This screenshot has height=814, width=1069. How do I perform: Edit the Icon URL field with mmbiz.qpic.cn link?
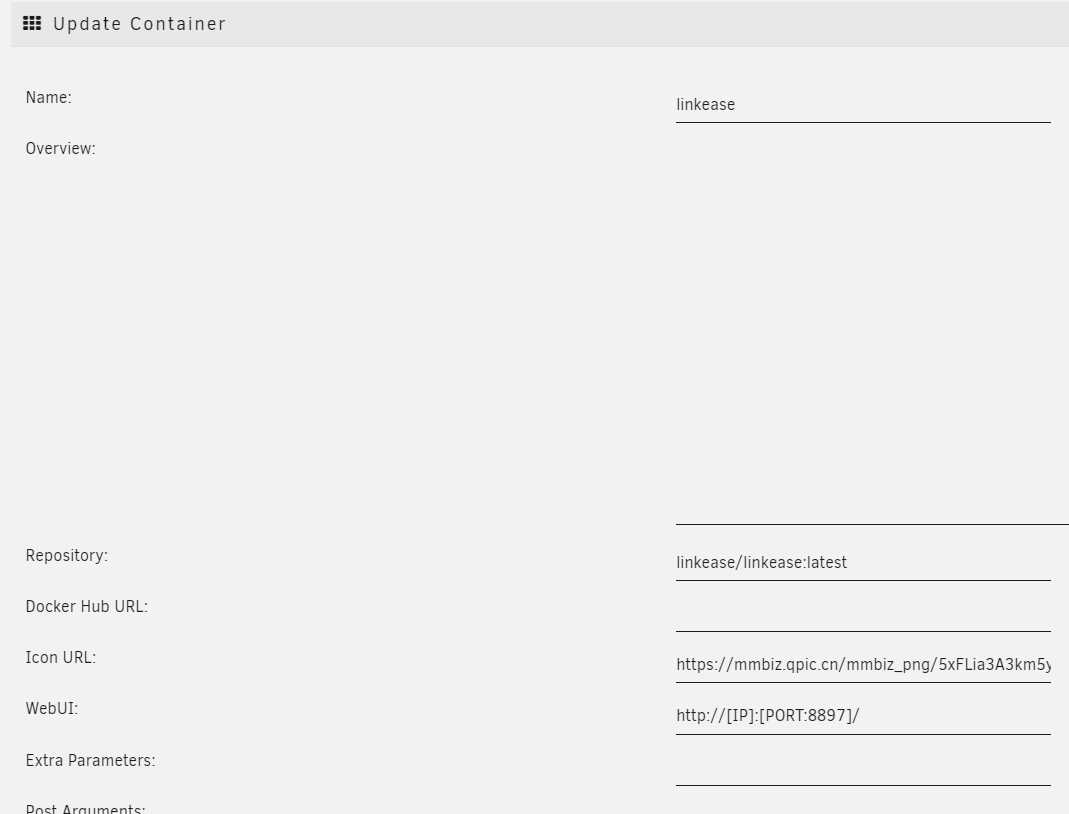click(x=863, y=665)
